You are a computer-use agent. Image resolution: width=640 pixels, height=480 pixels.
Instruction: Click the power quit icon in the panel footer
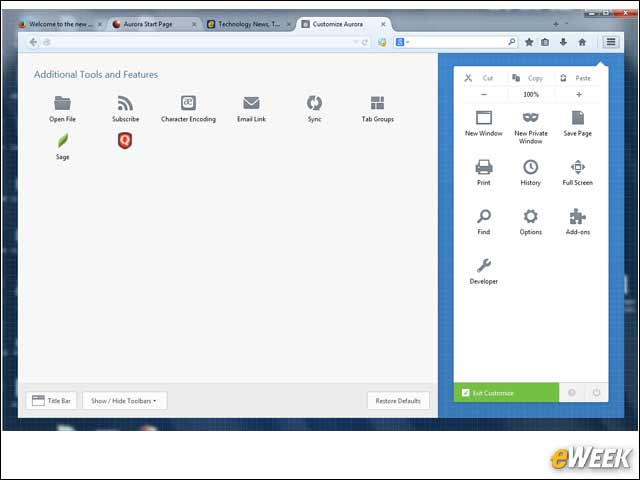596,393
